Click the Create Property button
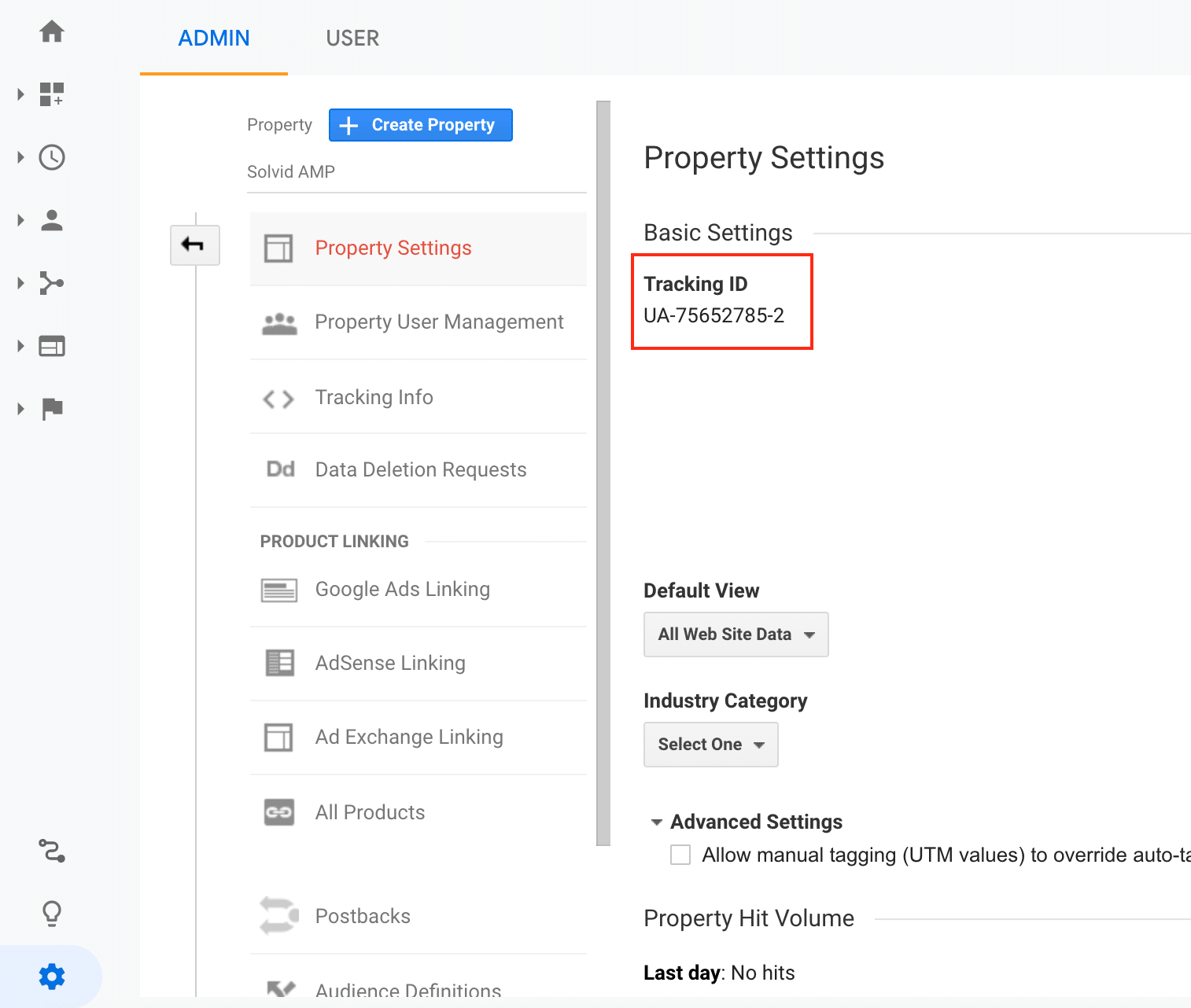This screenshot has width=1191, height=1008. [x=421, y=125]
